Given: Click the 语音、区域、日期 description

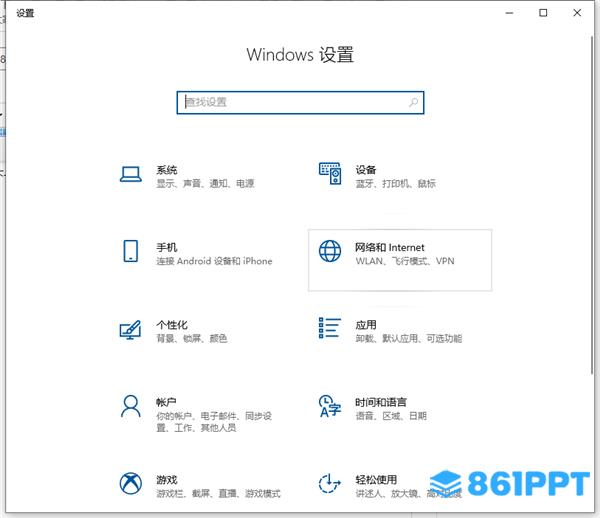Looking at the screenshot, I should 391,416.
